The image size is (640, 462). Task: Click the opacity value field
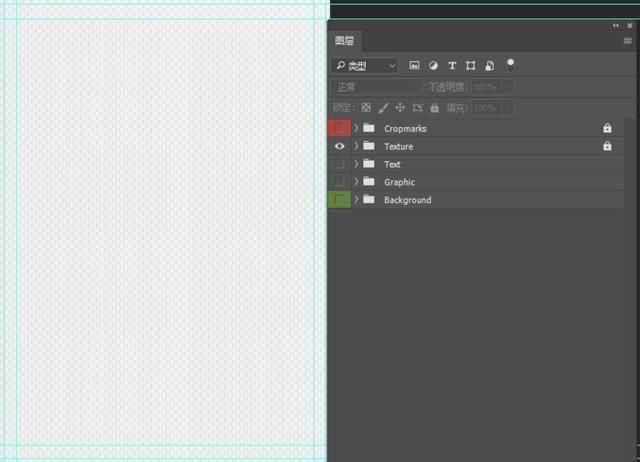pos(486,87)
